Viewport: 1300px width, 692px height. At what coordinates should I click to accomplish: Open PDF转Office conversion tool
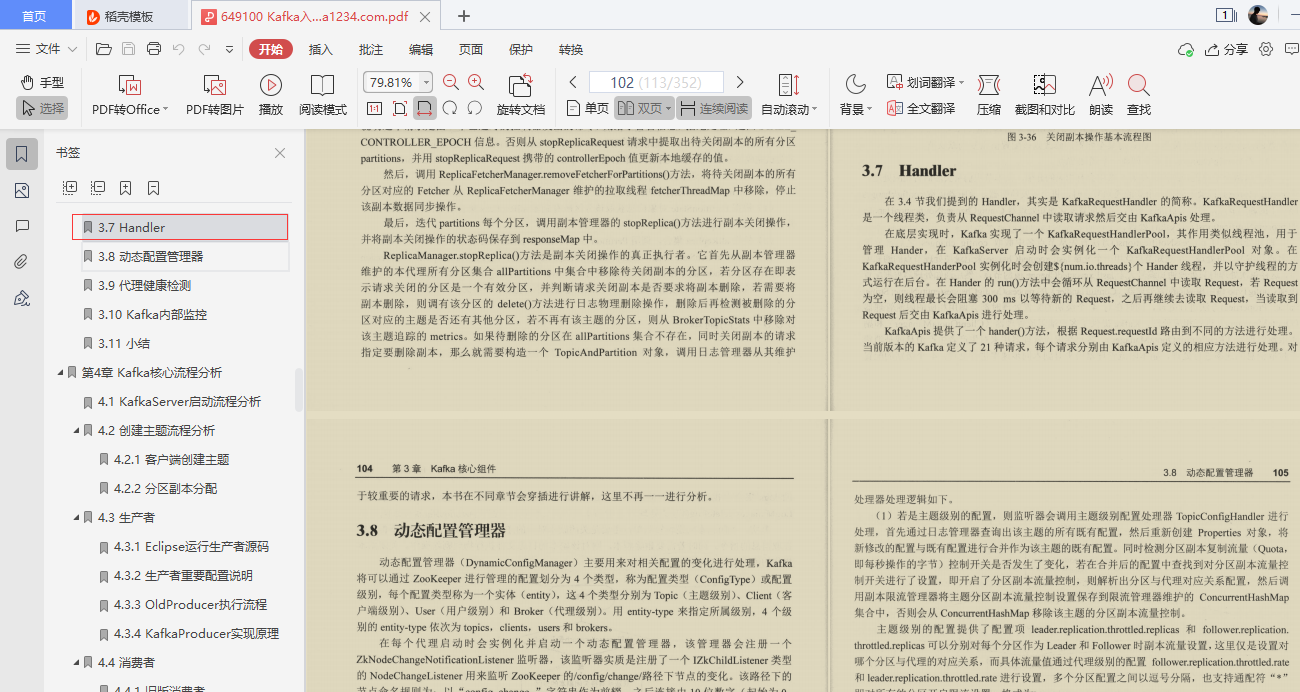128,95
